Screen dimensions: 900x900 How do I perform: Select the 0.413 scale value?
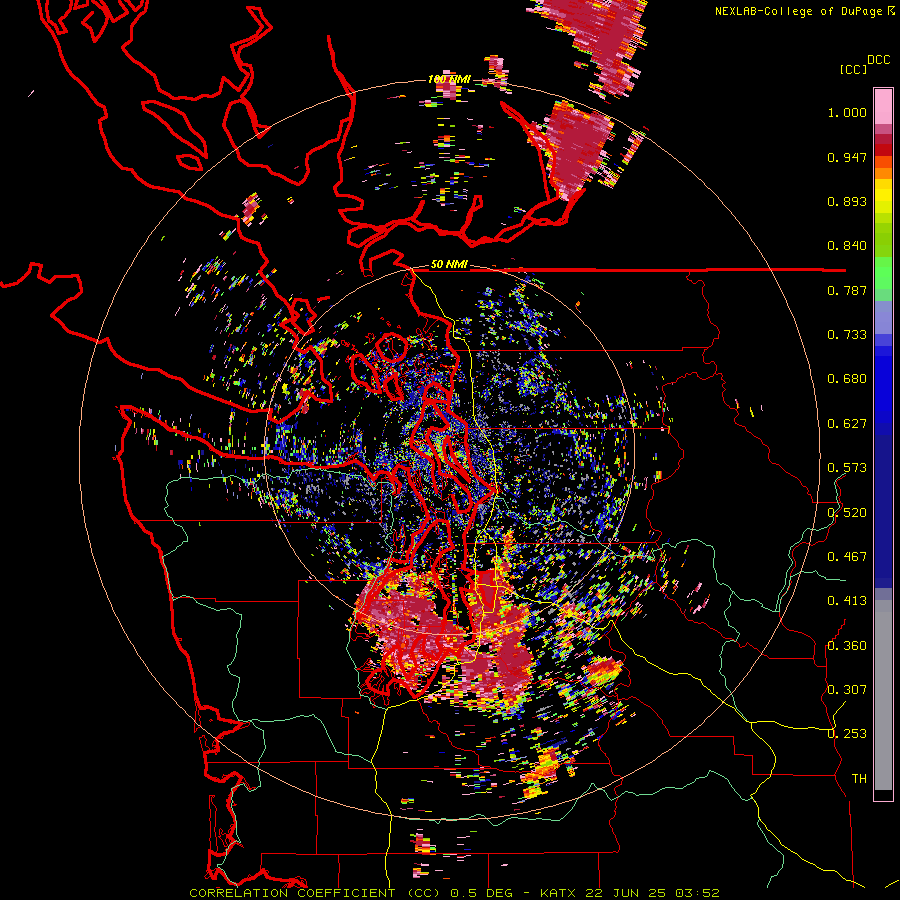coord(847,601)
